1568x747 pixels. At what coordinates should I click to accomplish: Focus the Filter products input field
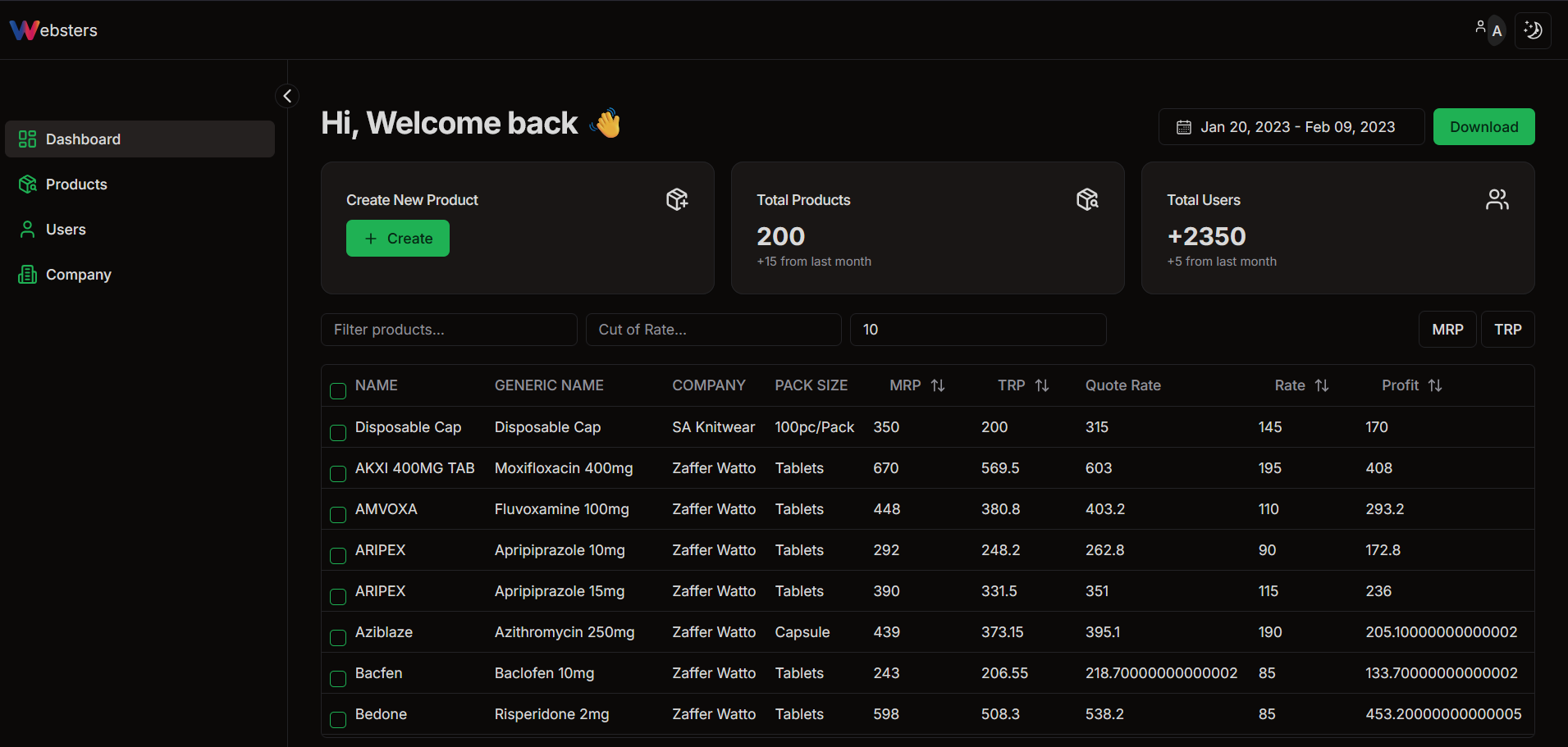click(x=449, y=330)
